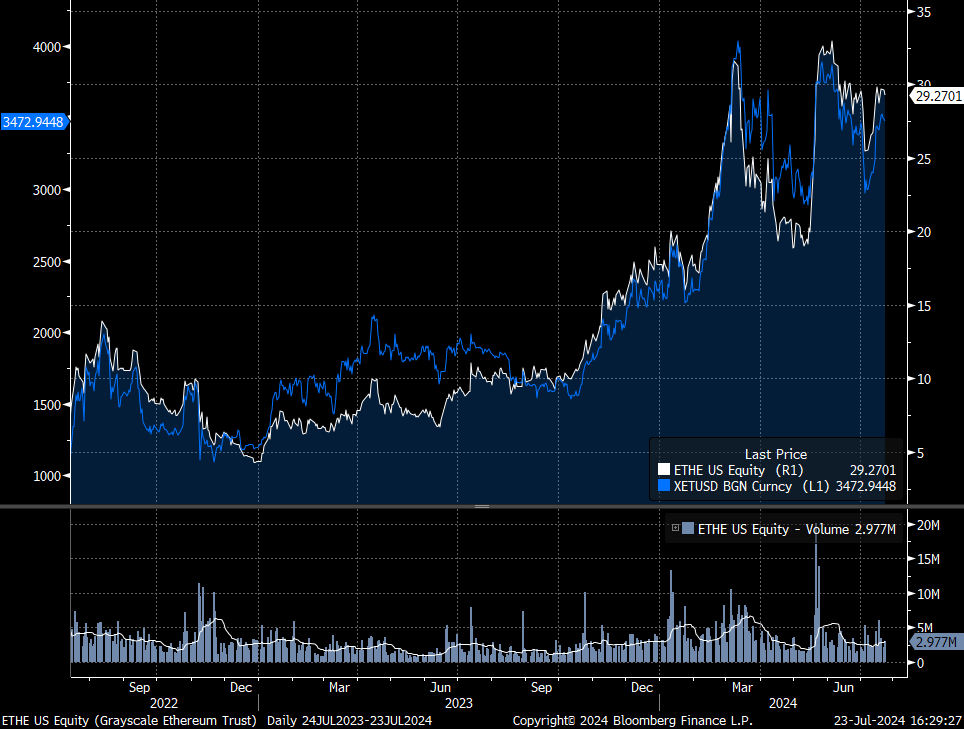Viewport: 964px width, 729px height.
Task: Click the white 29.2701 price flag on right axis
Action: click(937, 96)
